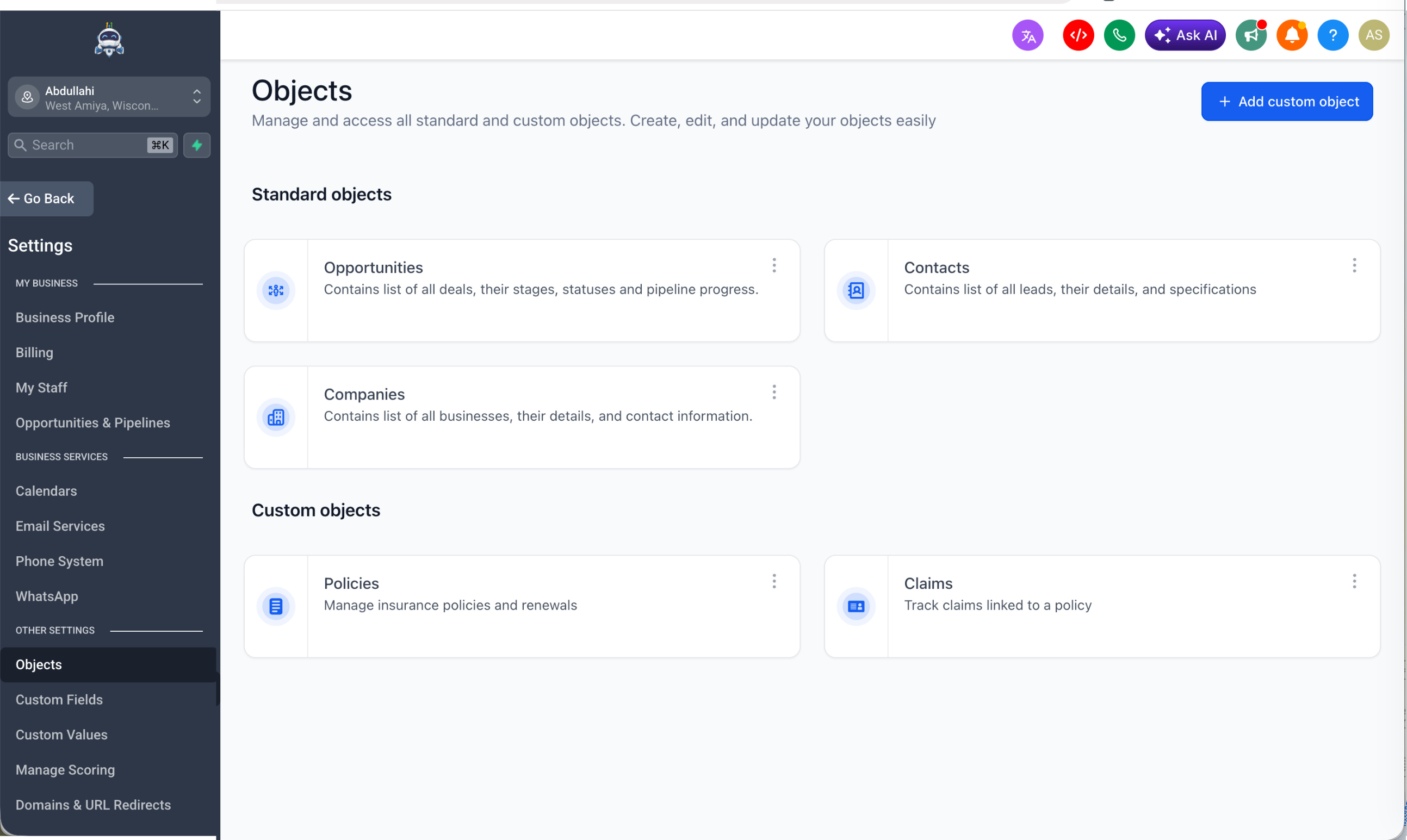
Task: Click the Policies document icon
Action: (x=276, y=606)
